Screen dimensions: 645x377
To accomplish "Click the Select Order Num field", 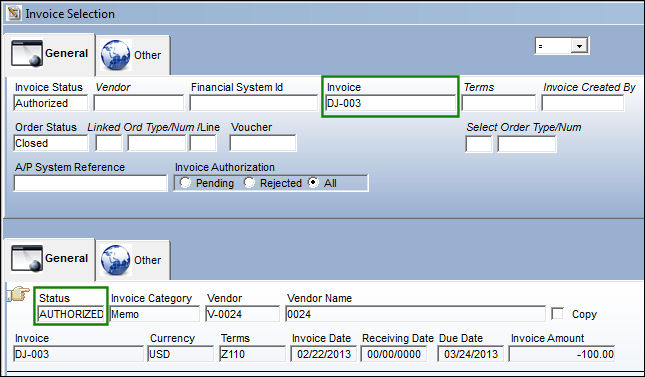I will (527, 144).
